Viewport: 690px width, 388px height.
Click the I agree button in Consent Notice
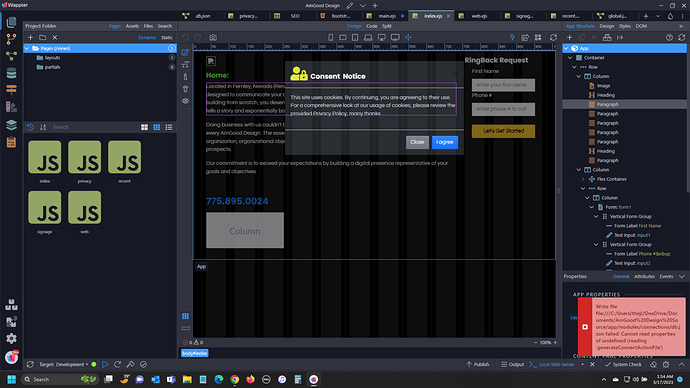tap(444, 142)
